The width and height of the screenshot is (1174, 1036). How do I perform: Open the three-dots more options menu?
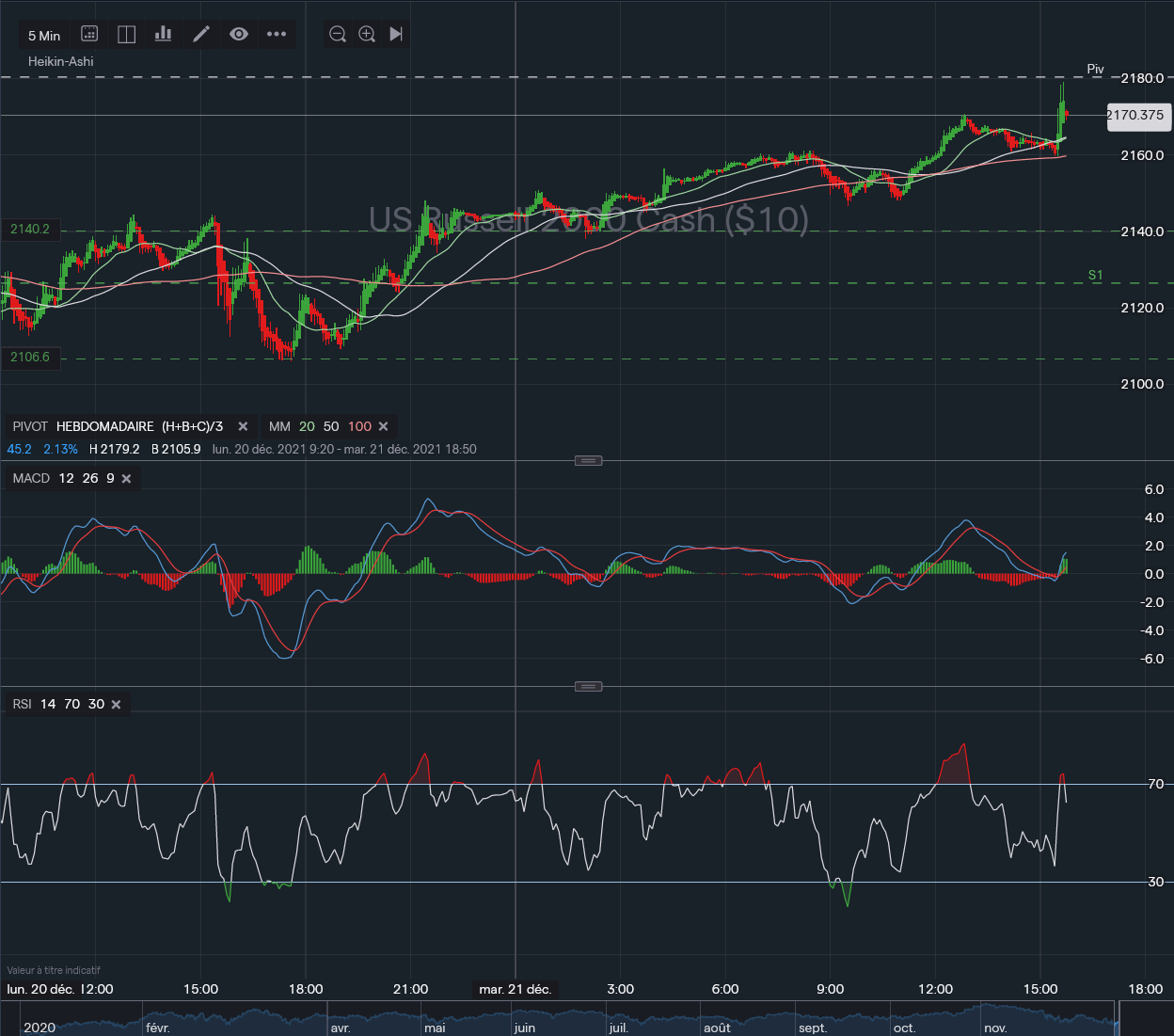coord(277,34)
